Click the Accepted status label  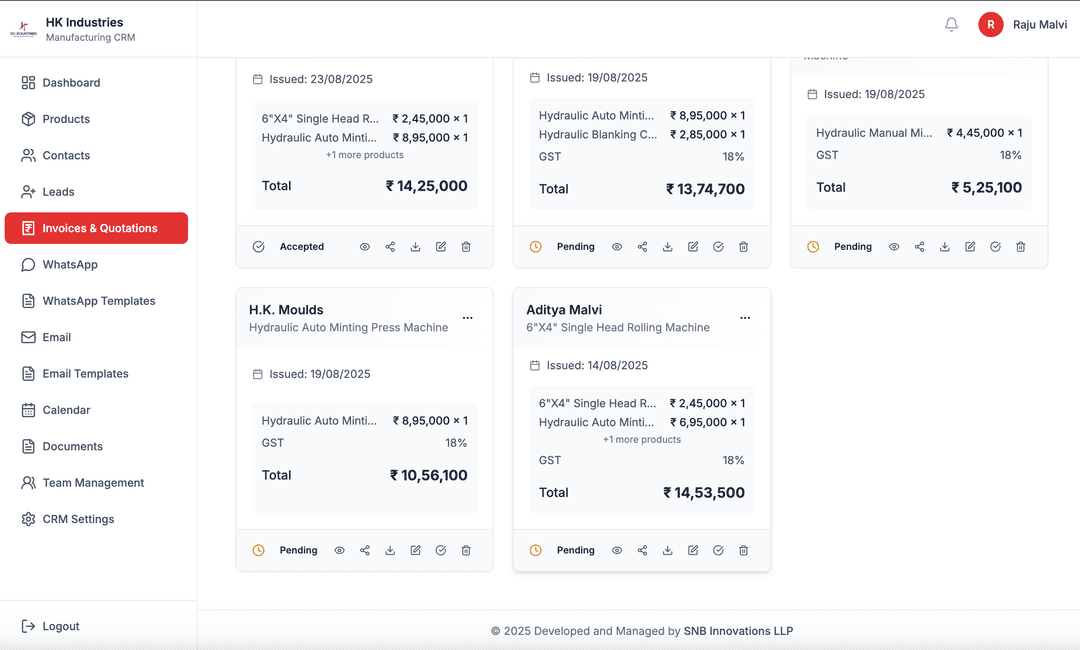(302, 247)
